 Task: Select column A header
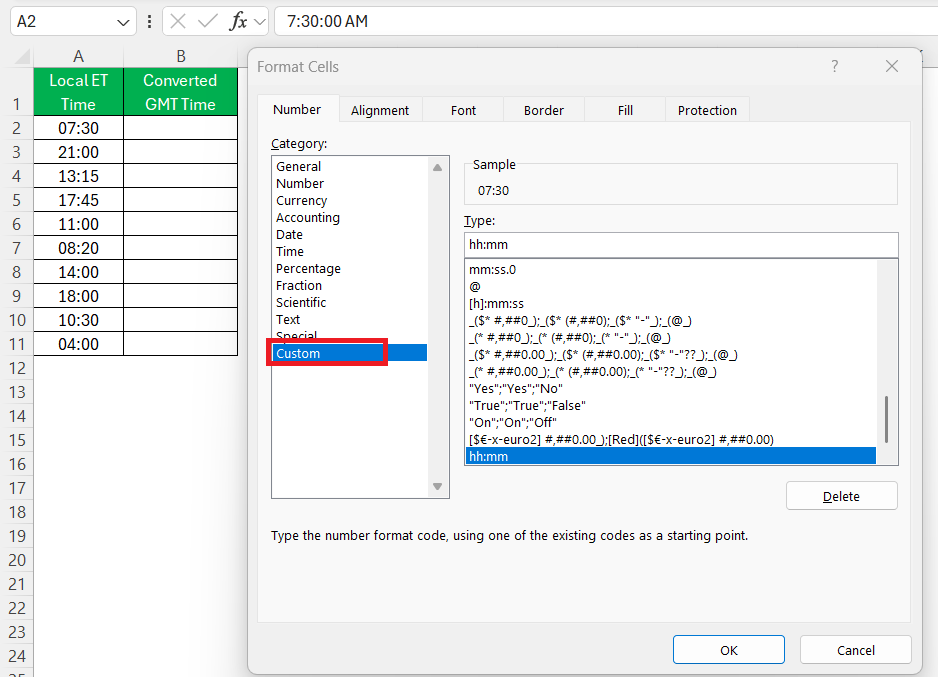[78, 57]
